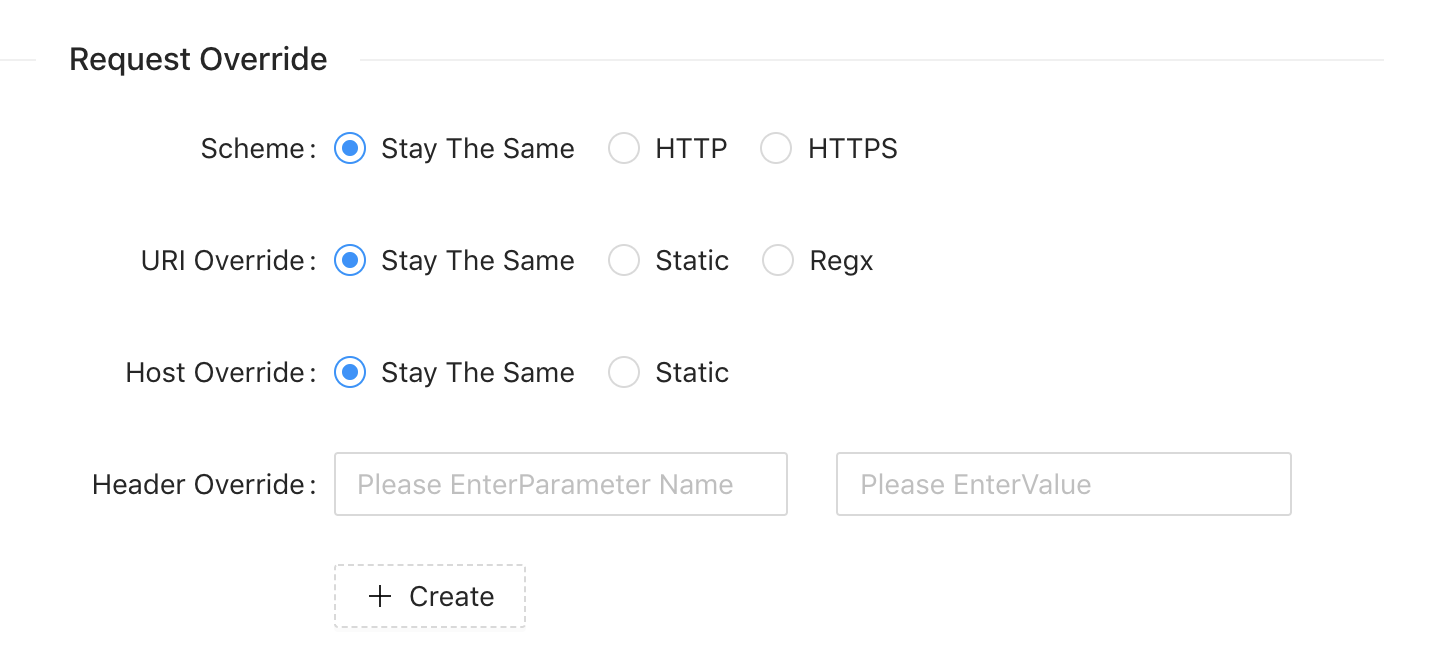This screenshot has width=1446, height=668.
Task: Click the HTTP option's label text
Action: [691, 149]
